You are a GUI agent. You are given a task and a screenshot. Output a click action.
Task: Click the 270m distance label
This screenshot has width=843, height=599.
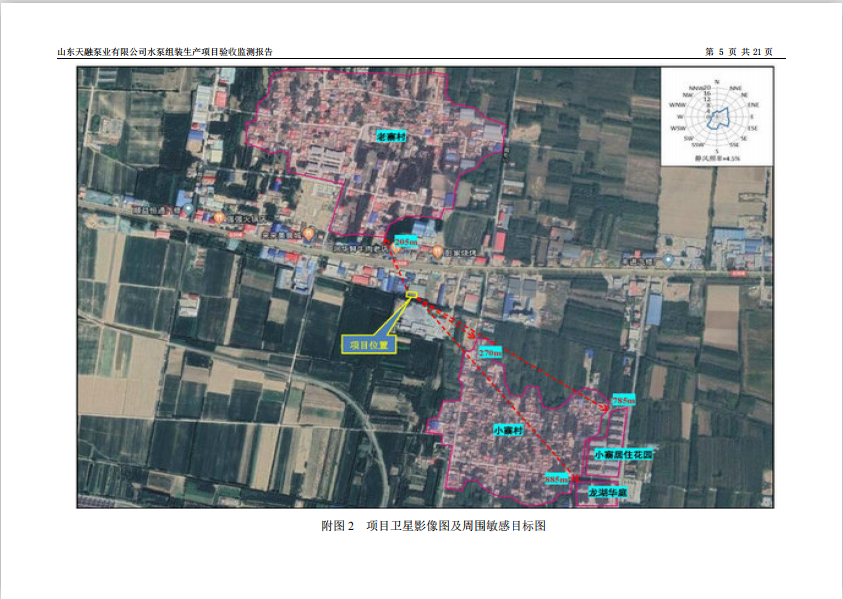point(490,353)
